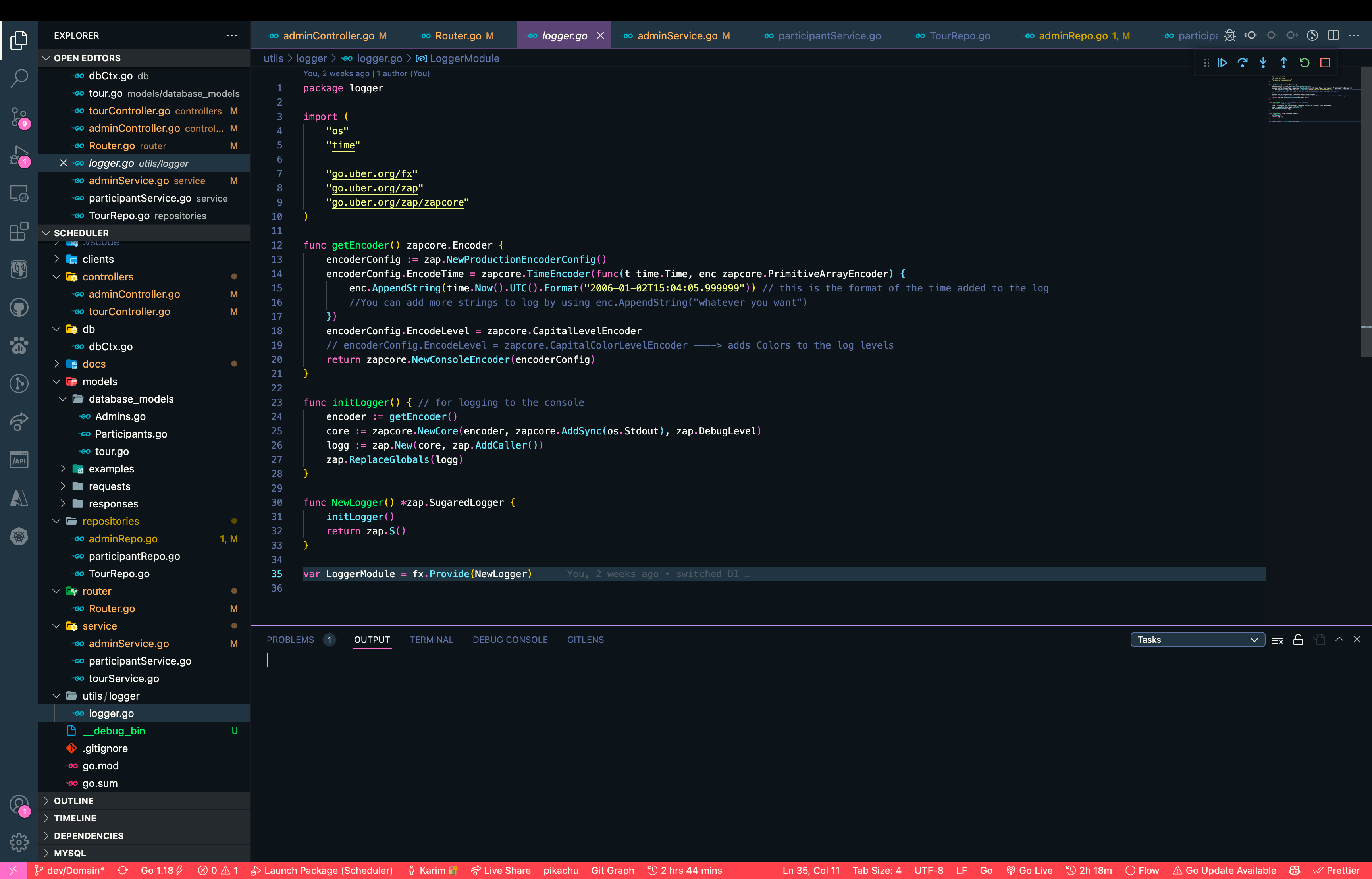Open the Tasks output channel dropdown

point(1197,640)
